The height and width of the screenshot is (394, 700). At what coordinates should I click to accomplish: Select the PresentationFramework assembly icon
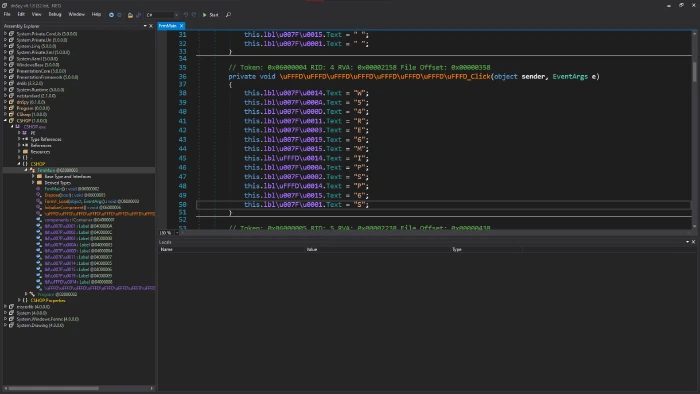12,77
